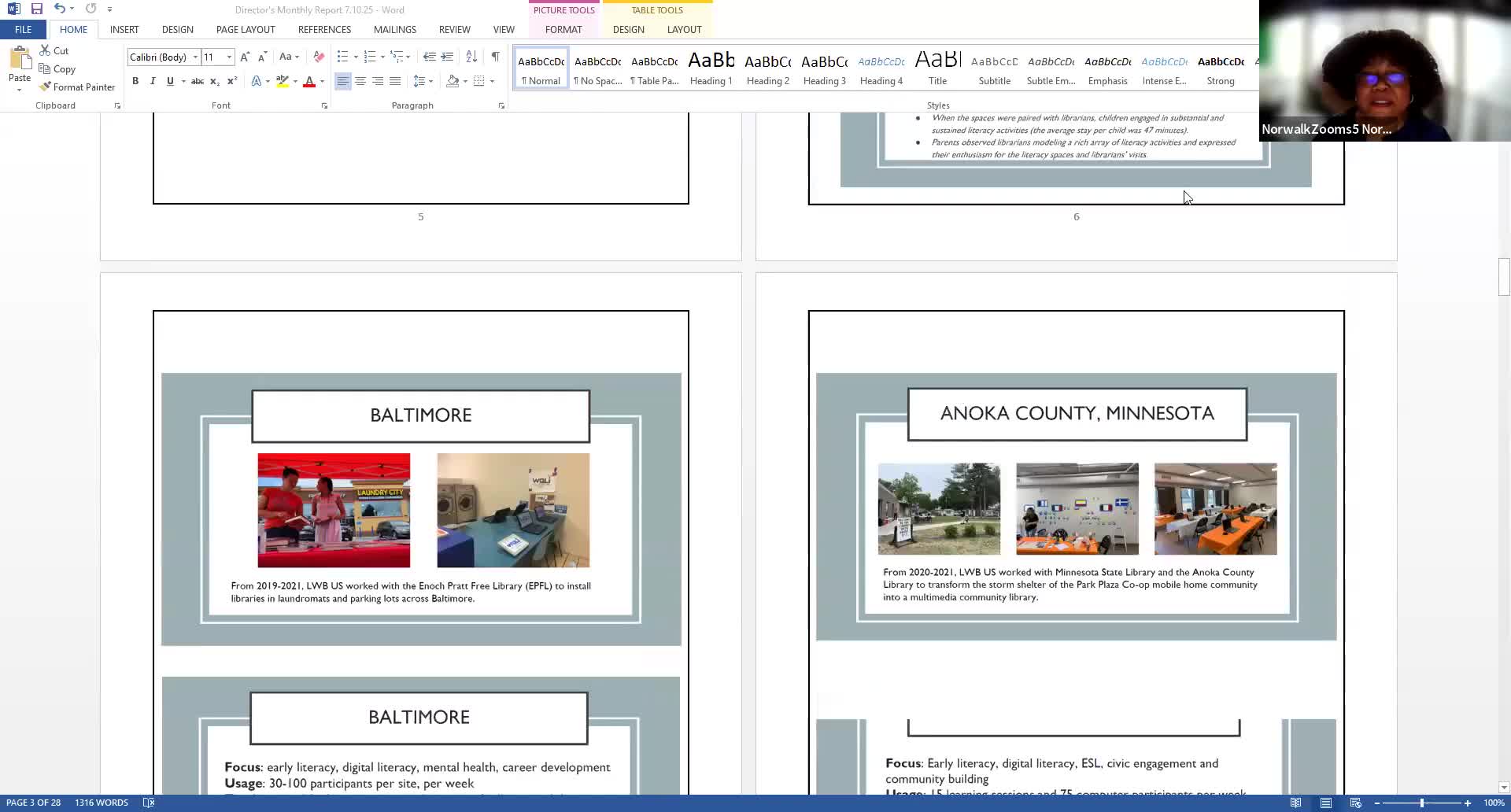Switch to the References tab

[324, 30]
